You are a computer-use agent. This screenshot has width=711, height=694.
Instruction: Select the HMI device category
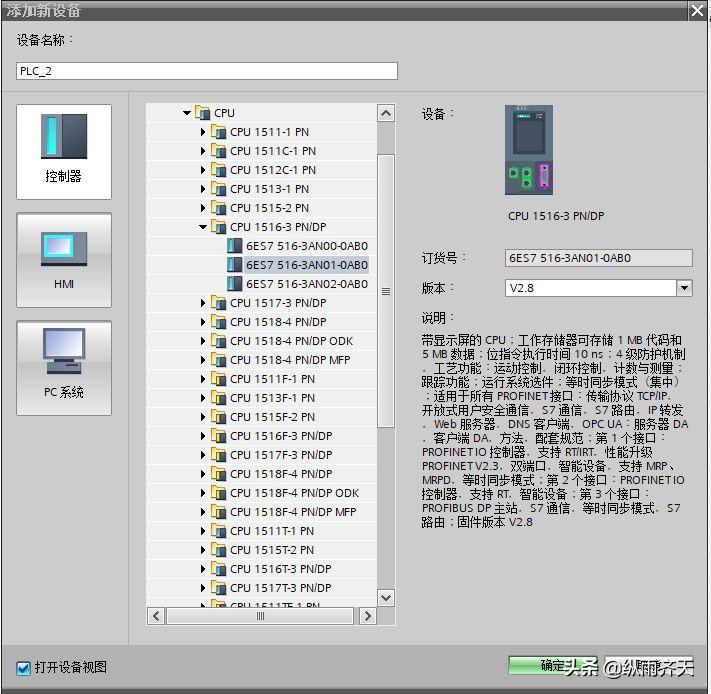tap(64, 260)
